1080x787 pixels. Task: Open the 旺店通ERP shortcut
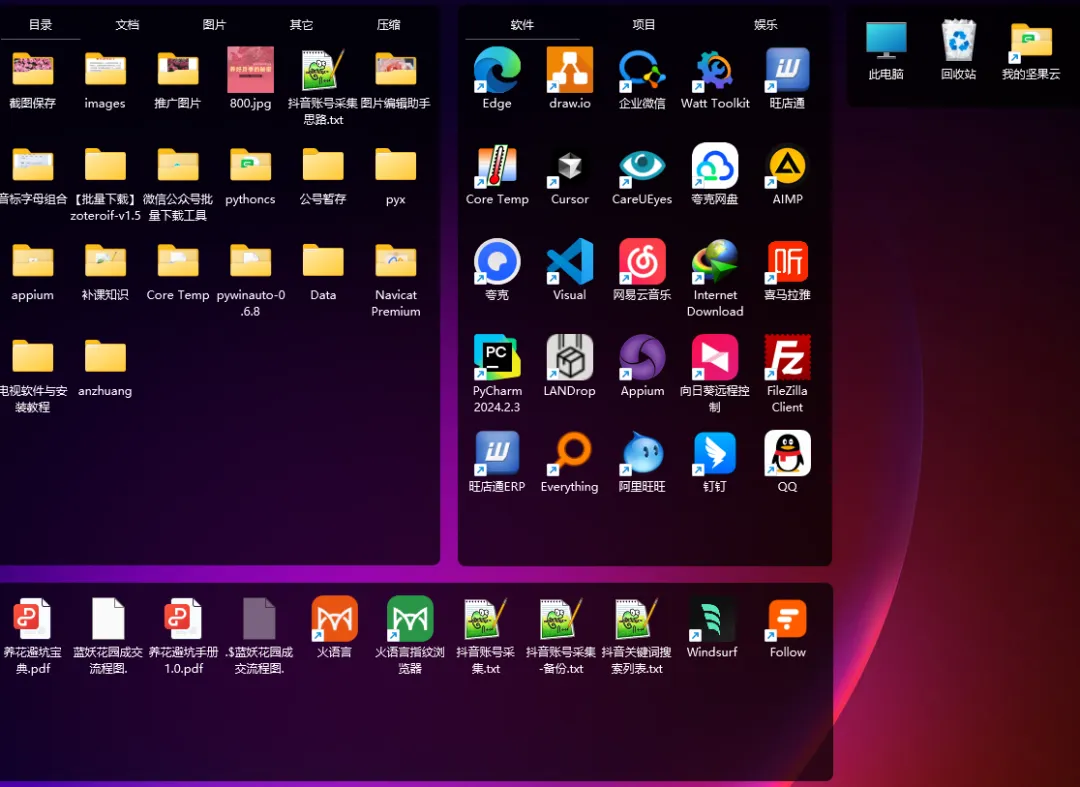click(497, 452)
